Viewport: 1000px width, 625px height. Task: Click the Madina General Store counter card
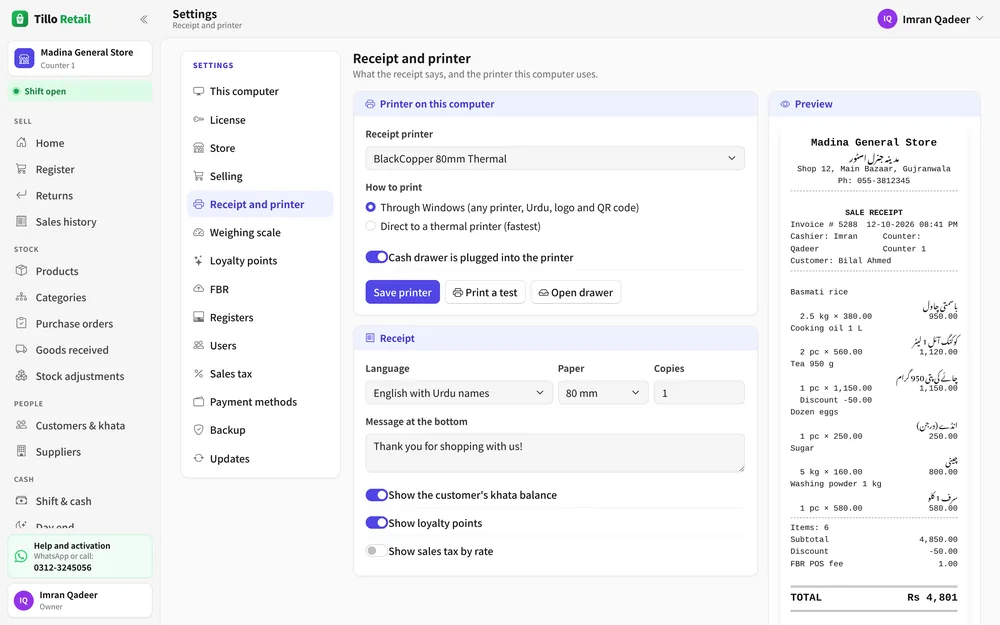tap(80, 58)
